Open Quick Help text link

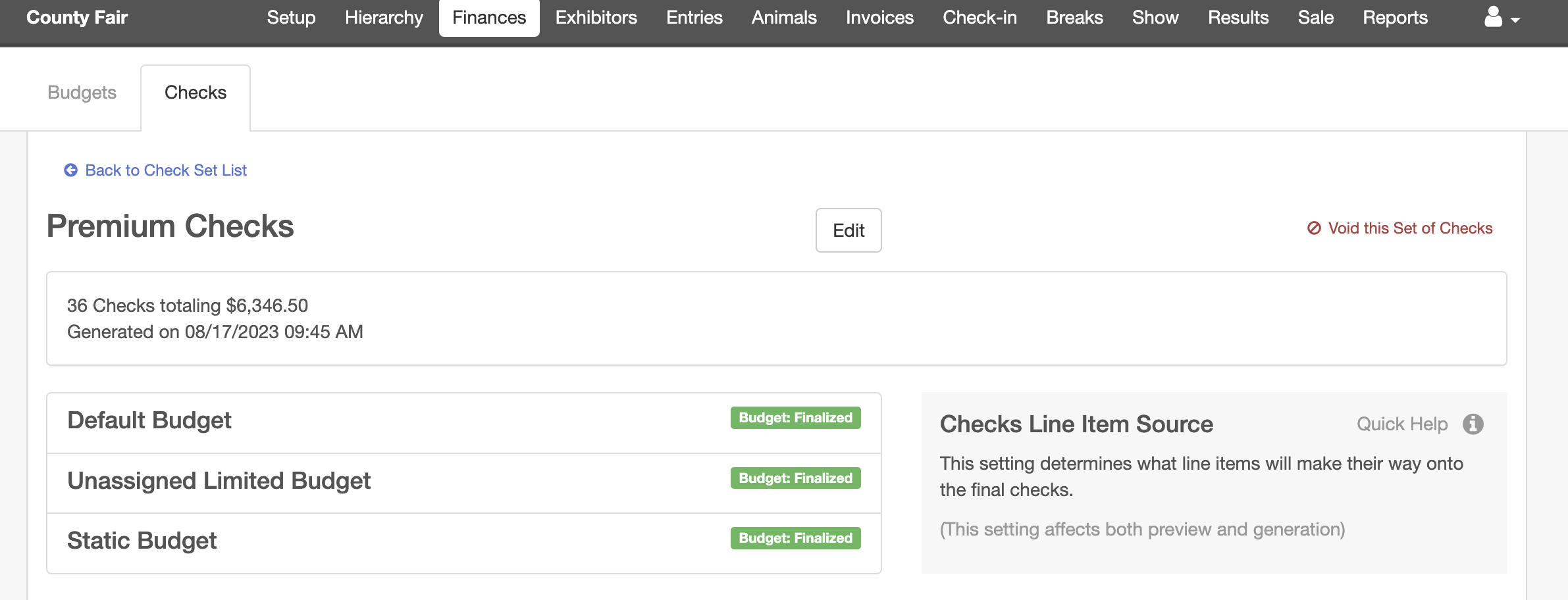click(x=1402, y=424)
